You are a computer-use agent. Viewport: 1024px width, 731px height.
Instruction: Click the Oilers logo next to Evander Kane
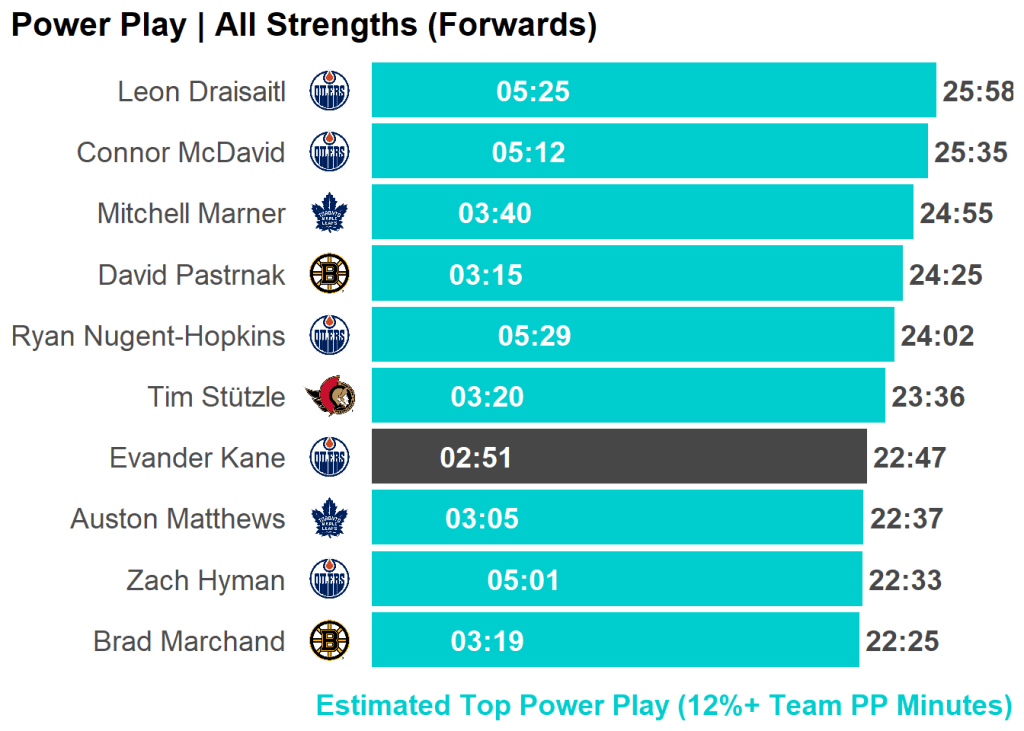click(330, 458)
